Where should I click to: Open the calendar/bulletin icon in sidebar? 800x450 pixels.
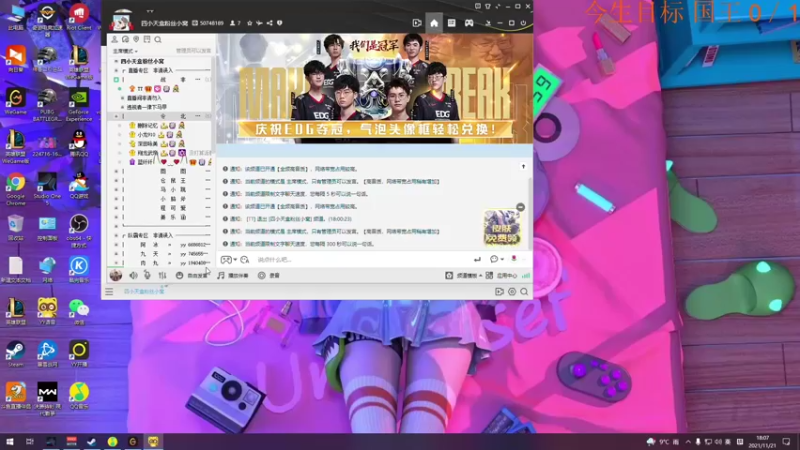(x=147, y=39)
